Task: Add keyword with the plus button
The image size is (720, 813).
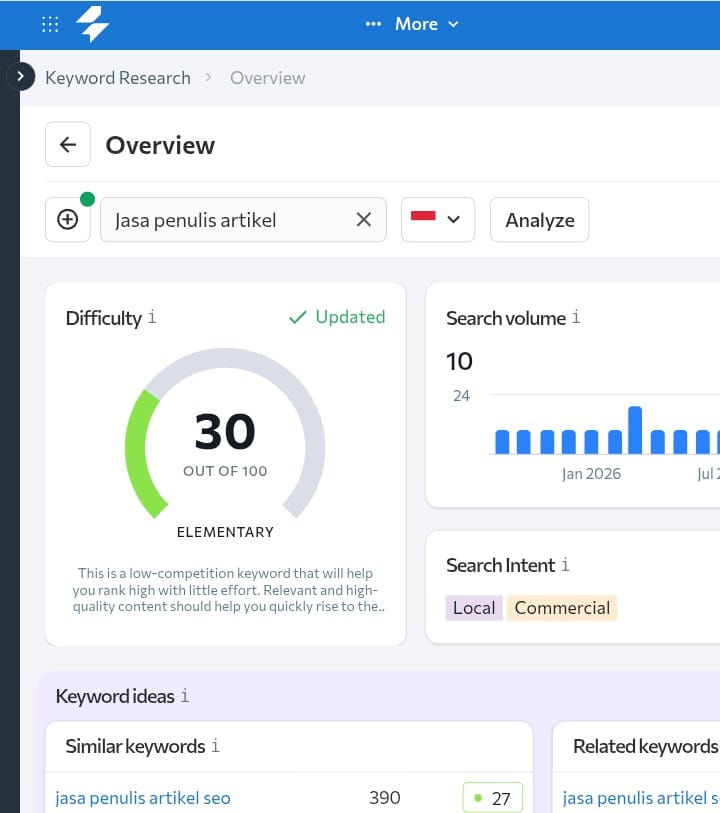Action: point(68,219)
